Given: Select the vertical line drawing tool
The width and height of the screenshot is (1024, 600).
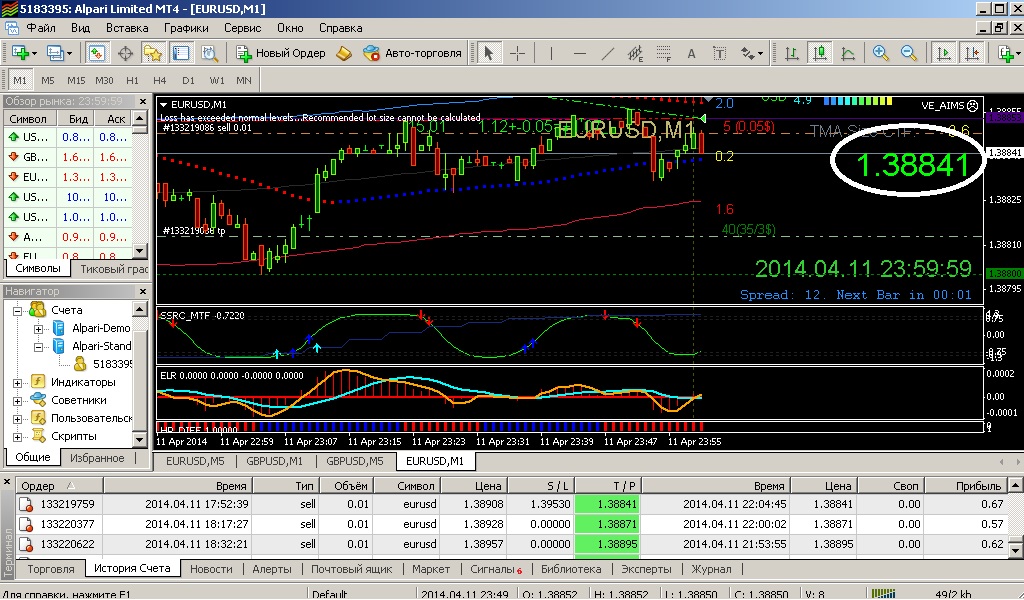Looking at the screenshot, I should click(552, 54).
